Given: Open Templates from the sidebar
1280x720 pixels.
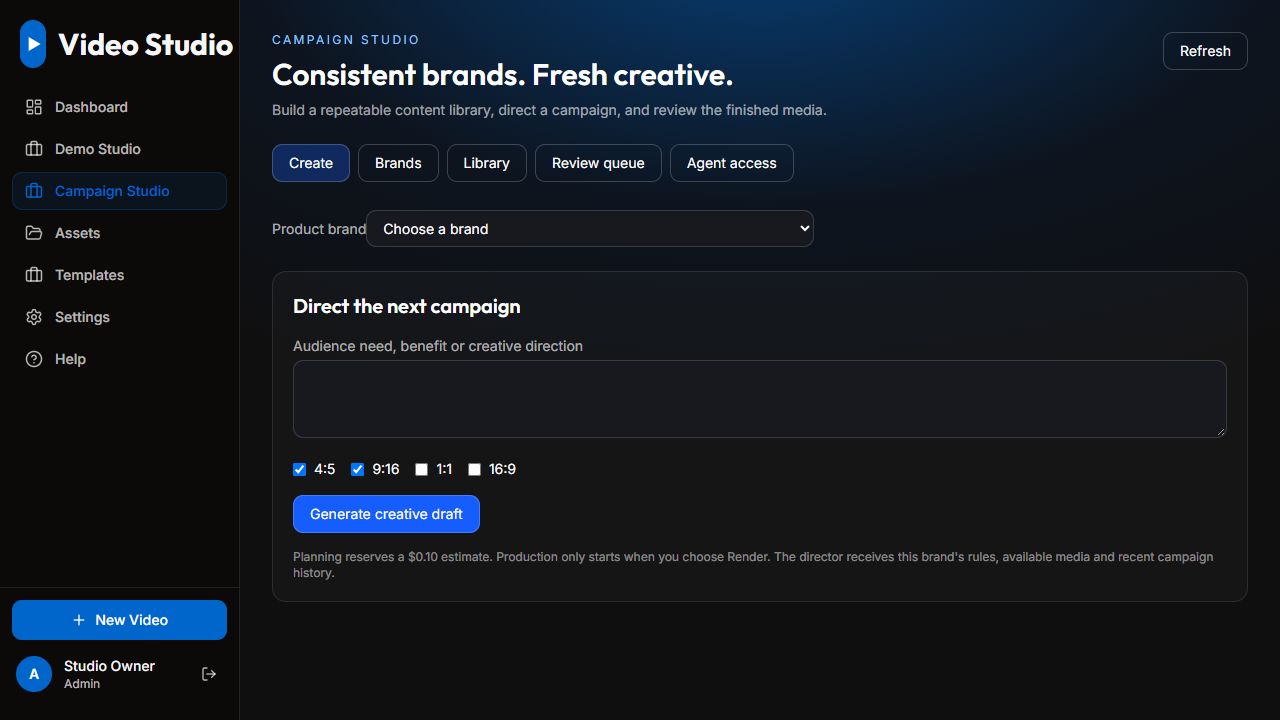Looking at the screenshot, I should click(119, 275).
